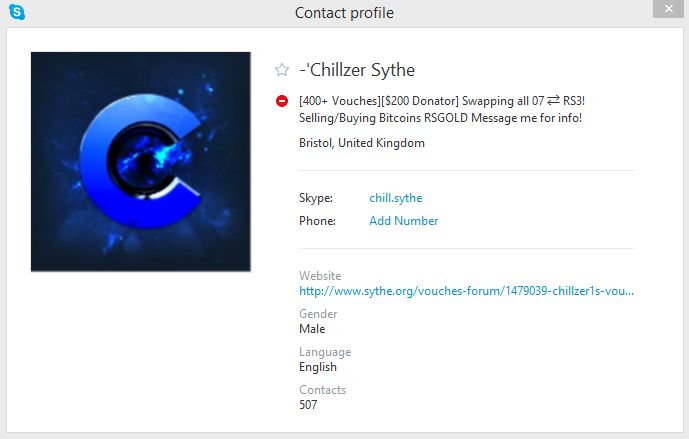The image size is (689, 439).
Task: Click the Contact profile window title
Action: [344, 13]
